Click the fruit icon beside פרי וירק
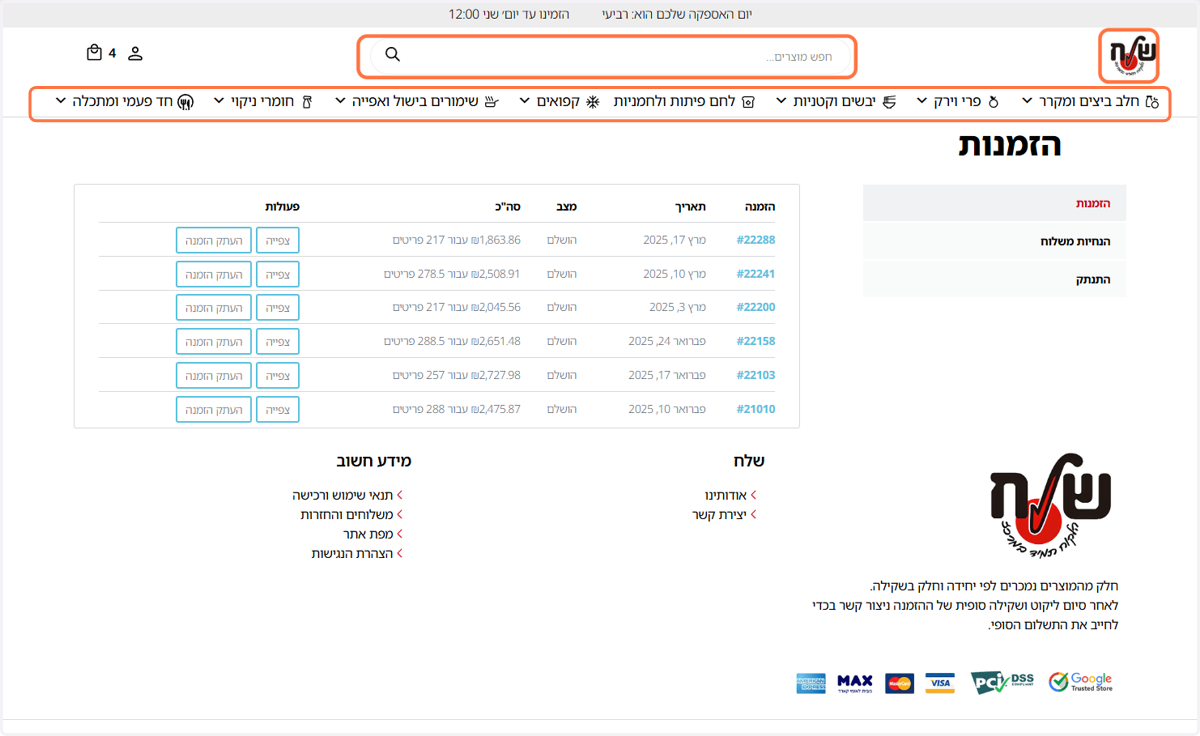 click(x=993, y=102)
